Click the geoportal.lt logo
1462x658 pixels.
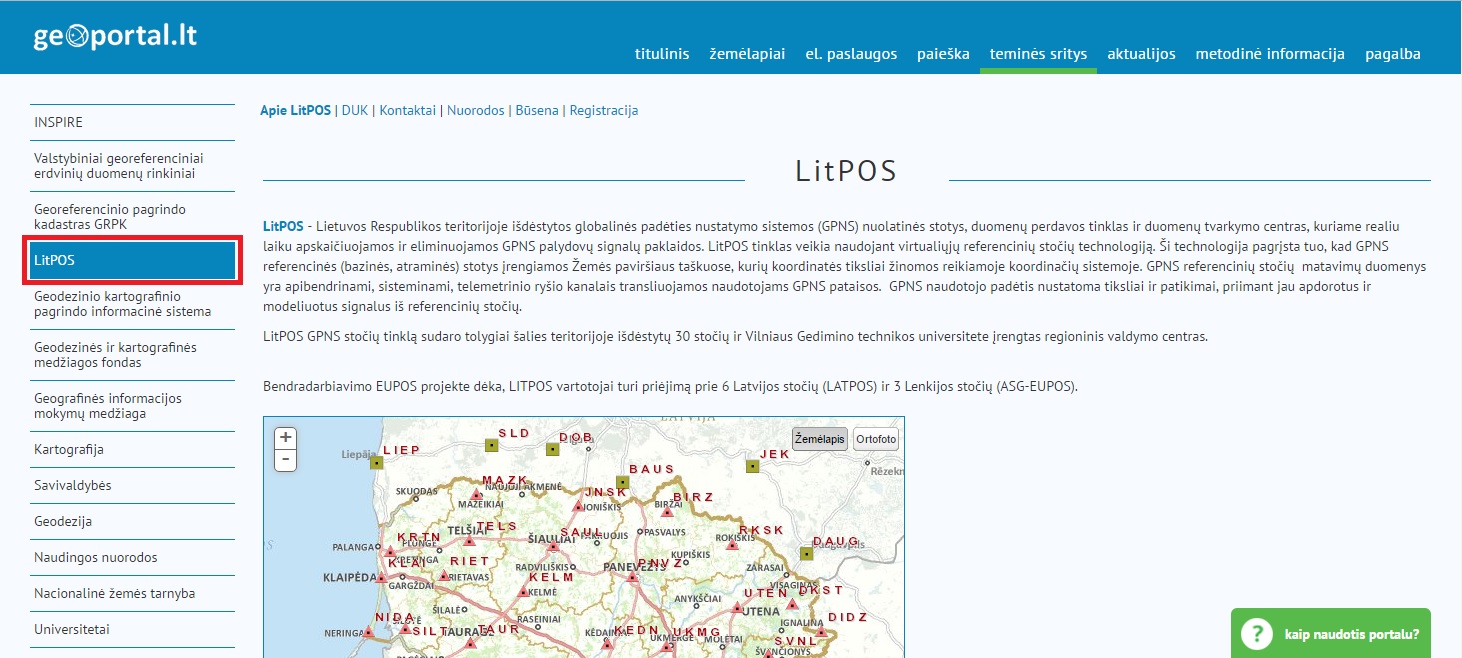click(115, 37)
